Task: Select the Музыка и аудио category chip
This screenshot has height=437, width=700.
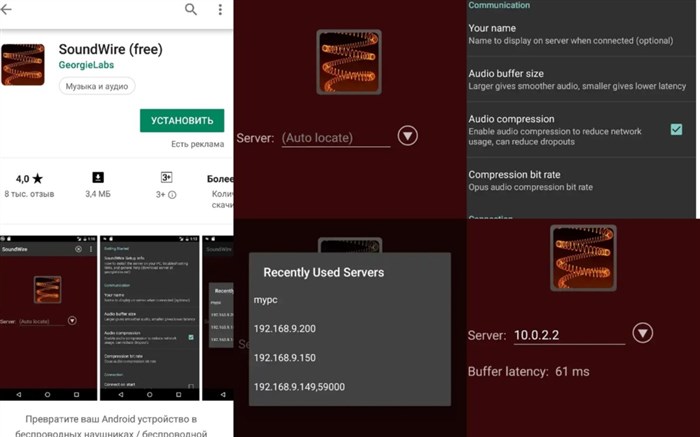Action: pyautogui.click(x=97, y=86)
